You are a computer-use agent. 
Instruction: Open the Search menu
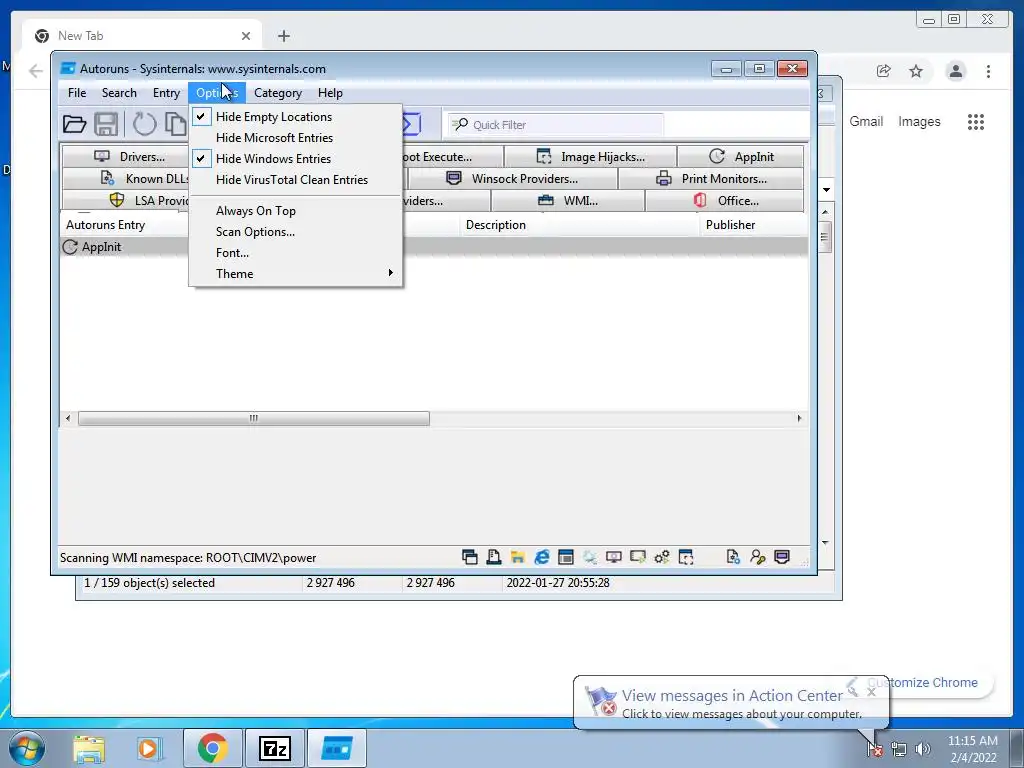click(x=119, y=93)
